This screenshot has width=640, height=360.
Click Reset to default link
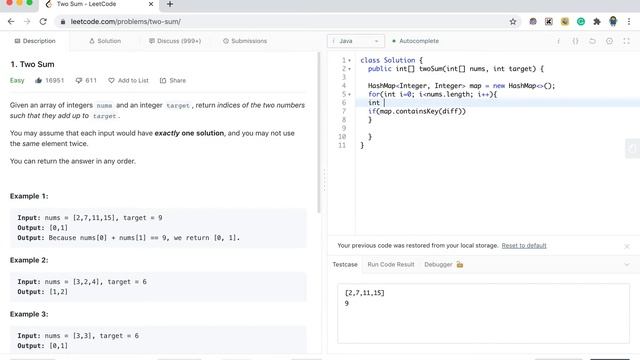tap(524, 245)
